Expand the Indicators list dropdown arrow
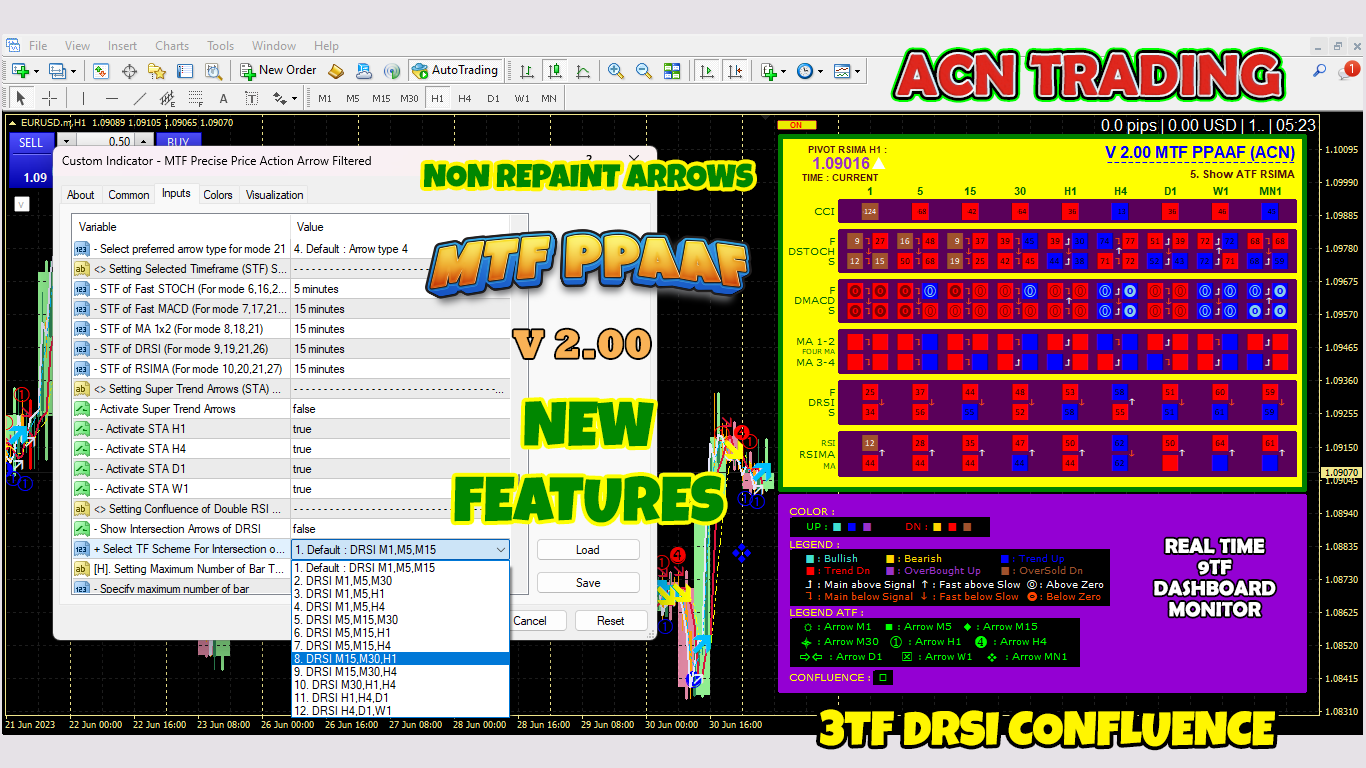The height and width of the screenshot is (768, 1366). [x=784, y=71]
